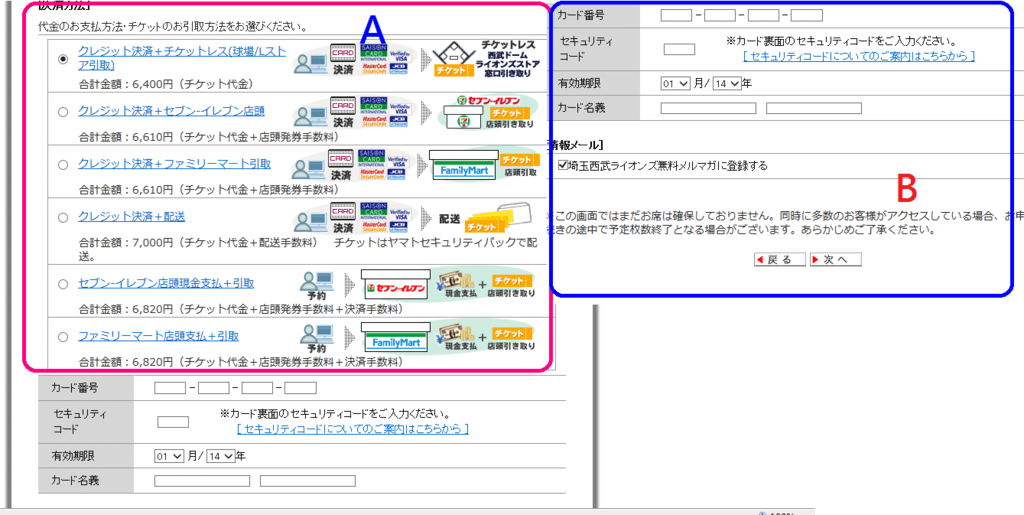The height and width of the screenshot is (515, 1024).
Task: Click person-with-computer icon in クレジット決済+セブン-イレブン店頭 row
Action: 310,116
